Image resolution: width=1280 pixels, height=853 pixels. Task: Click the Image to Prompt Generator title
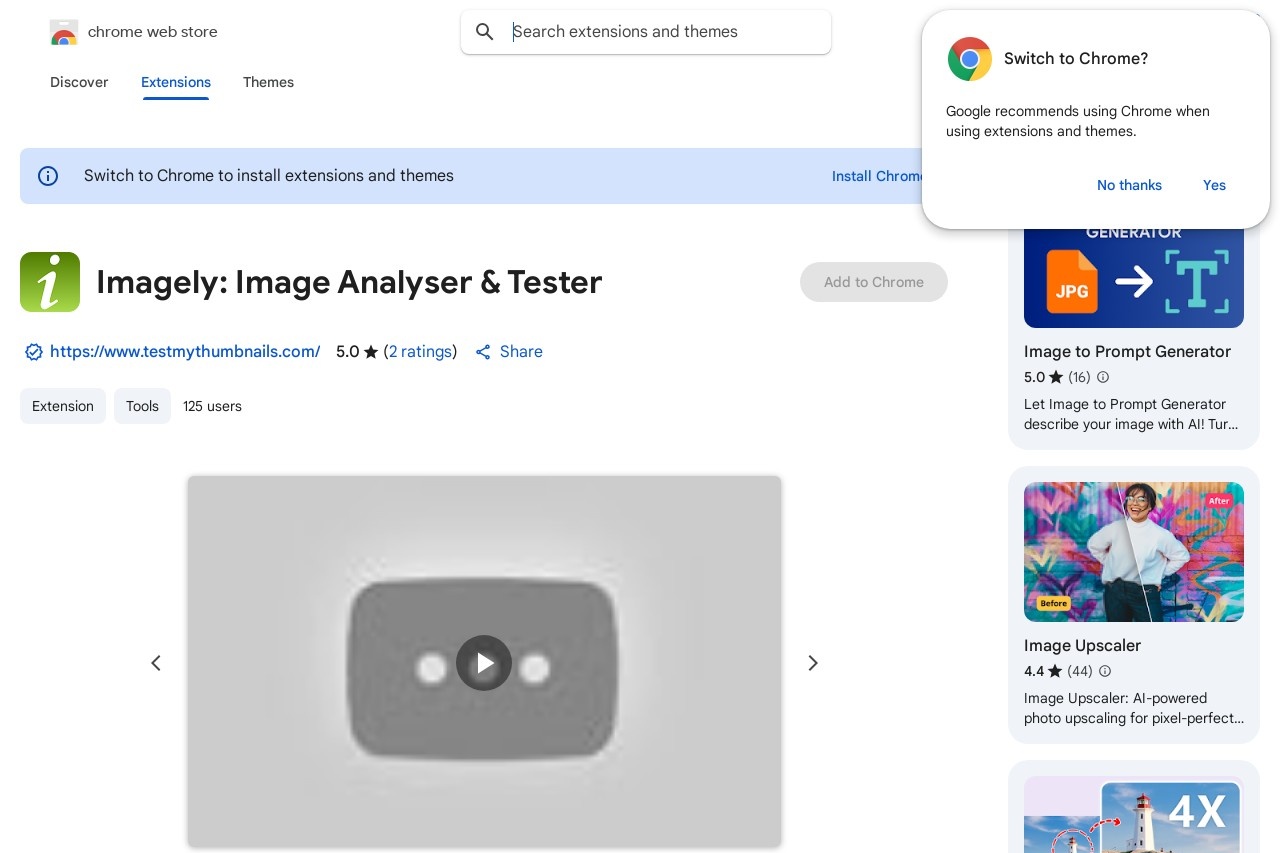click(1127, 352)
